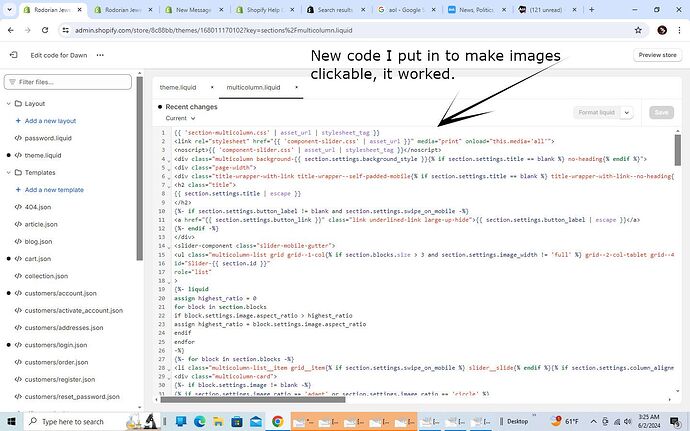Image resolution: width=690 pixels, height=431 pixels.
Task: Click the Windows Start button
Action: tap(10, 421)
